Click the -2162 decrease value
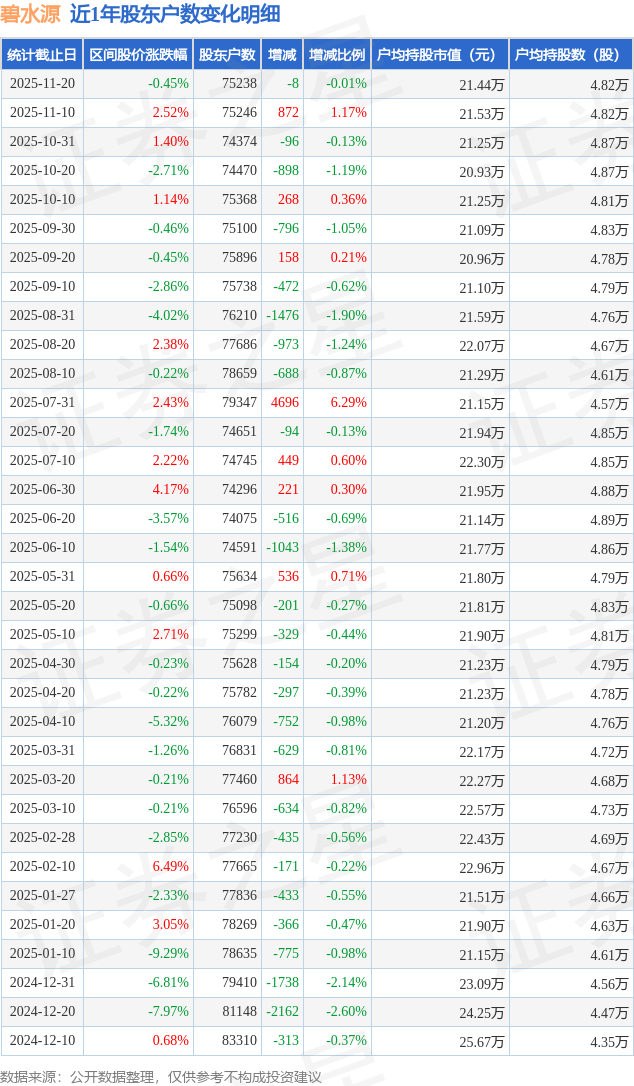Viewport: 634px width, 1086px height. tap(282, 1012)
